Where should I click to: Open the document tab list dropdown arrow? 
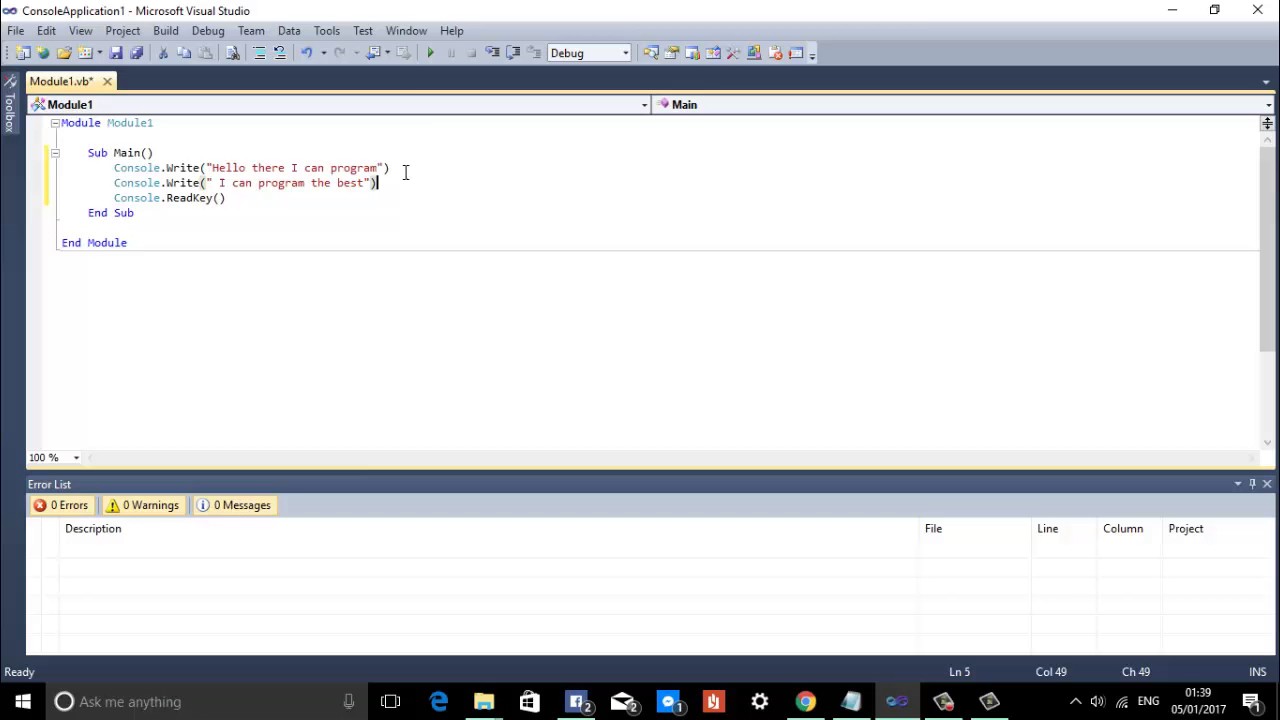pyautogui.click(x=1266, y=82)
